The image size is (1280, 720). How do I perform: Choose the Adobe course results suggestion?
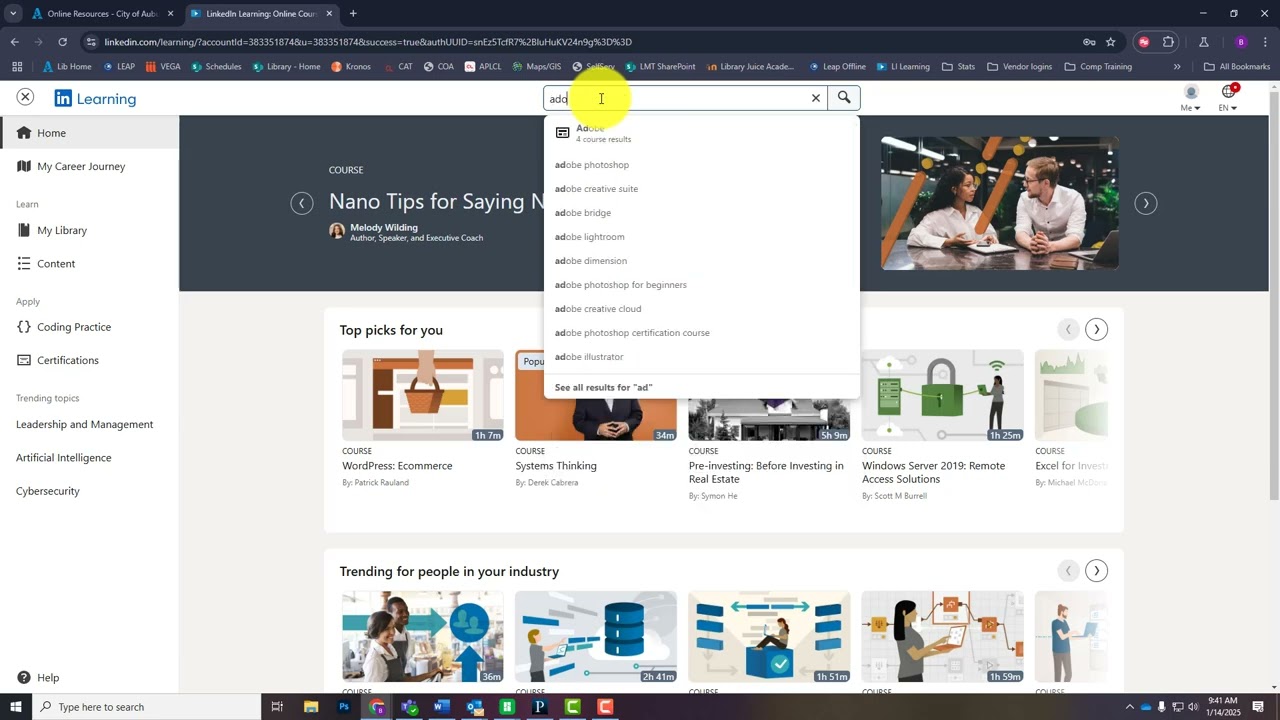pos(701,133)
